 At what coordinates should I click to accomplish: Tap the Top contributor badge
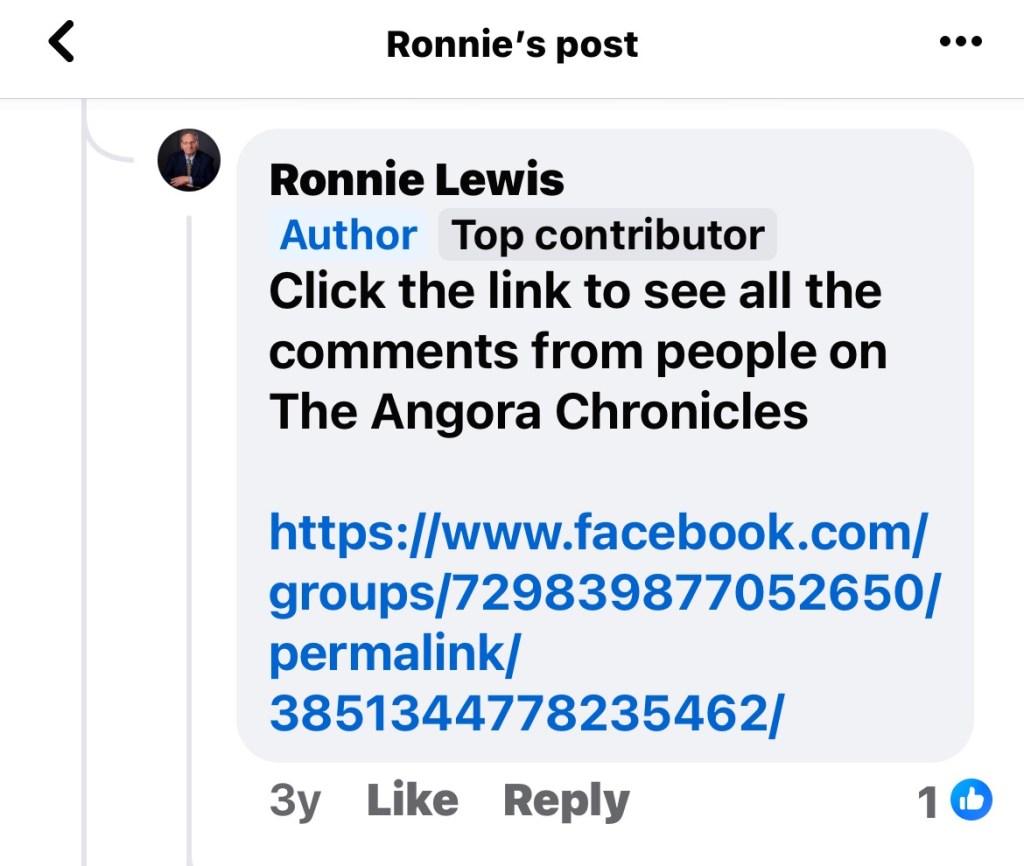[x=608, y=235]
